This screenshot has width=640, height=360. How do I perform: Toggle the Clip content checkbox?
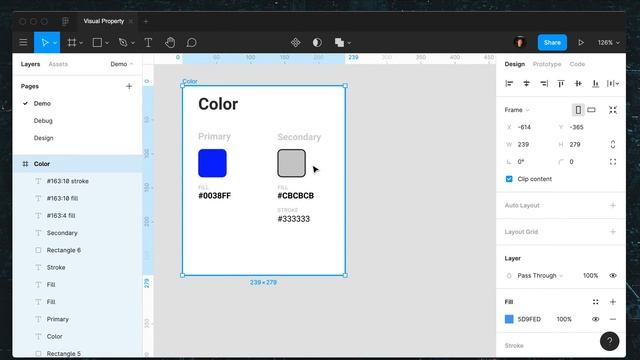(509, 179)
